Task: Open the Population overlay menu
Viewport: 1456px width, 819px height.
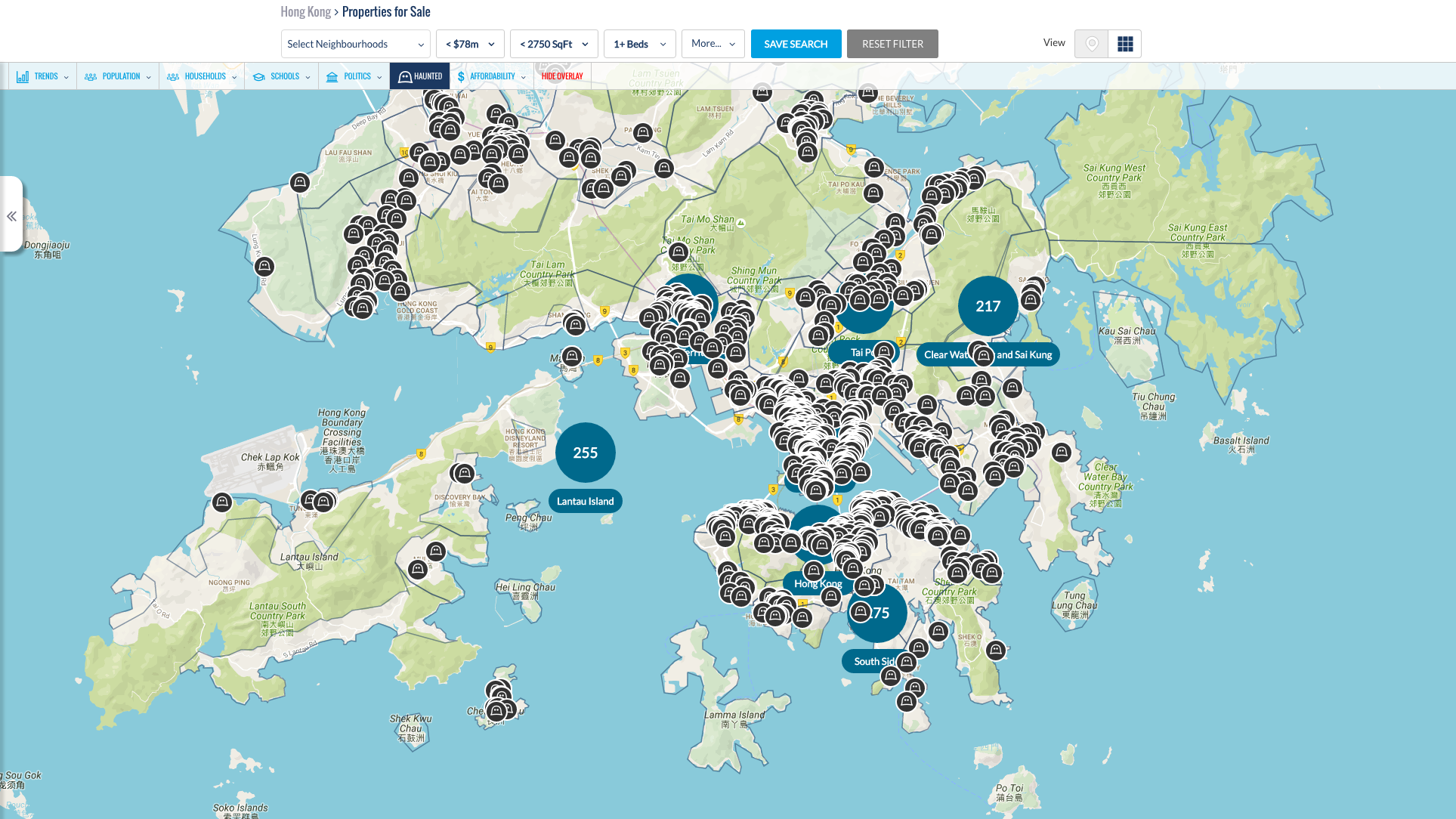Action: coord(118,76)
